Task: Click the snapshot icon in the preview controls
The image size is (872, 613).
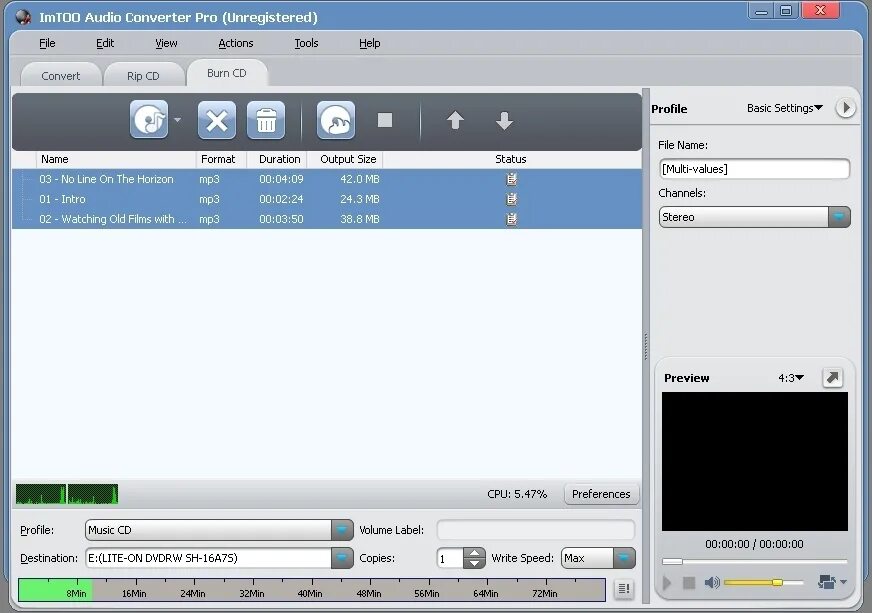Action: (x=827, y=582)
